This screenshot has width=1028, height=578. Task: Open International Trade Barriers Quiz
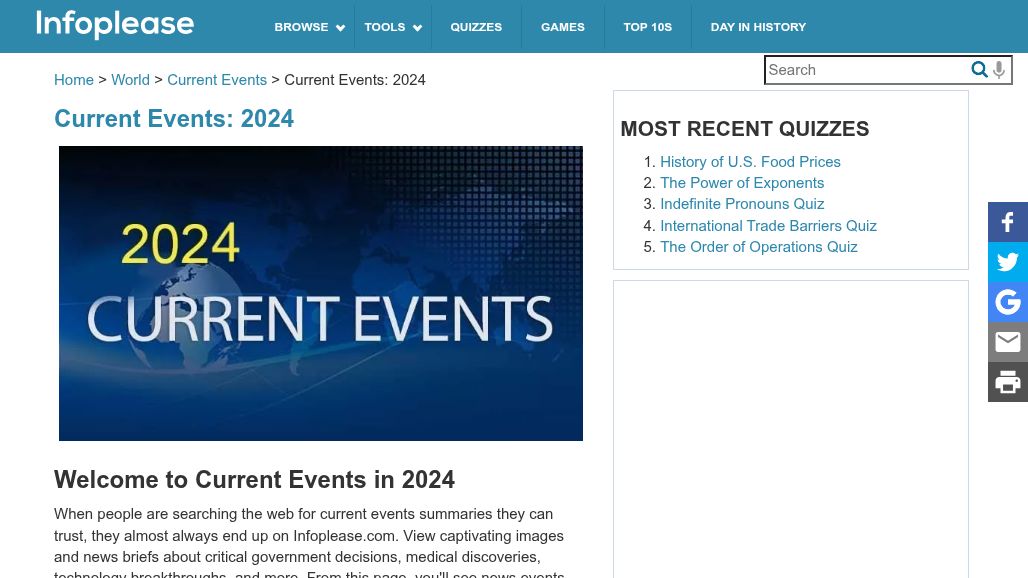click(x=768, y=225)
